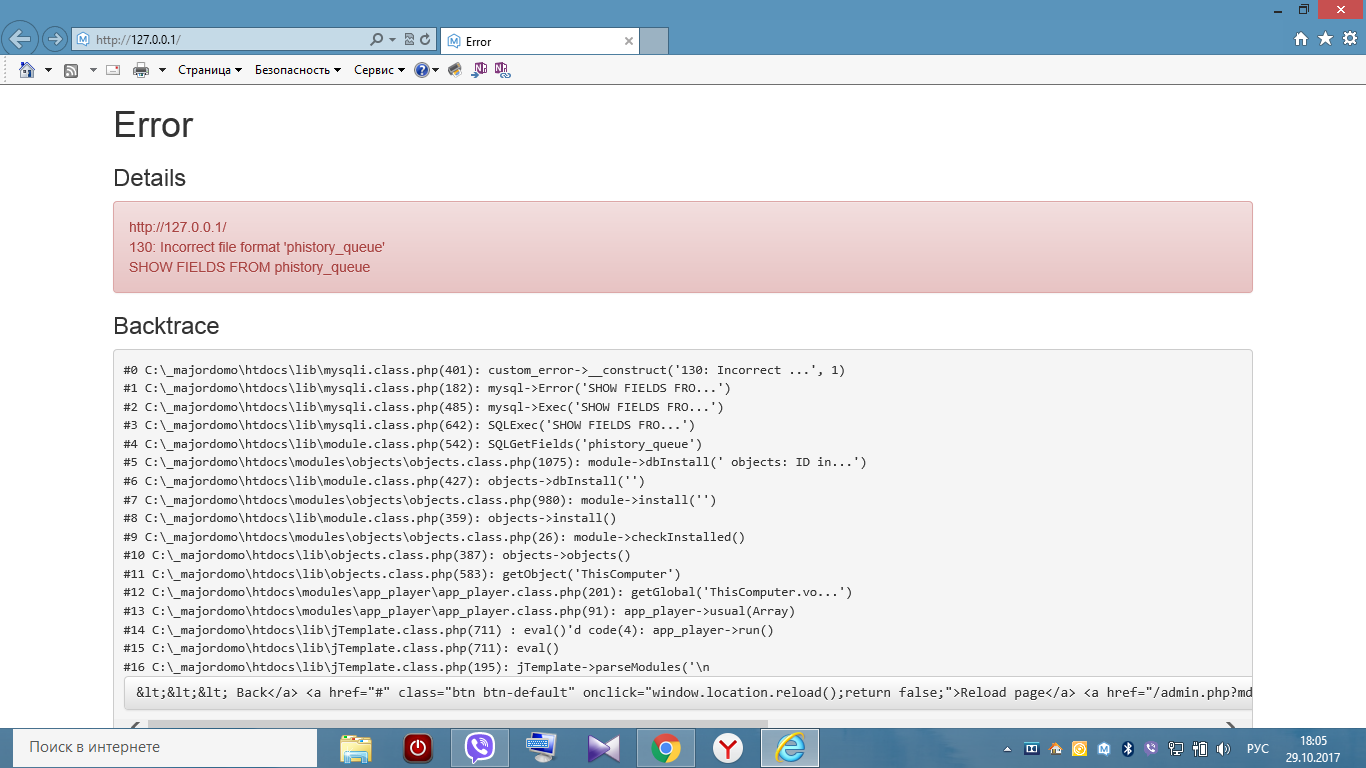The height and width of the screenshot is (768, 1366).
Task: Select the Error tab
Action: pos(539,41)
